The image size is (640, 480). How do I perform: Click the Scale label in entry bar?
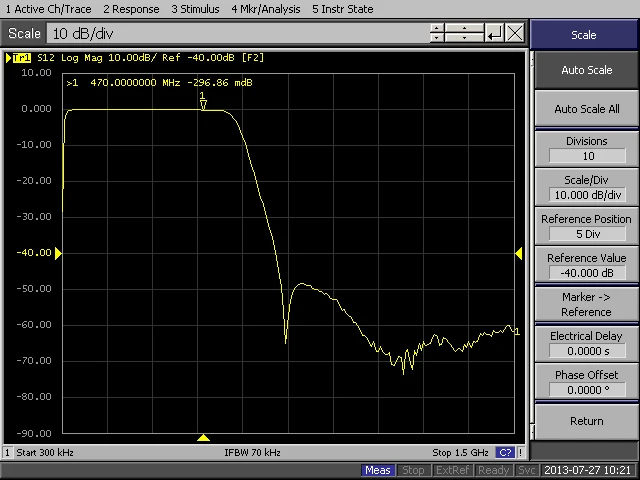pos(24,33)
